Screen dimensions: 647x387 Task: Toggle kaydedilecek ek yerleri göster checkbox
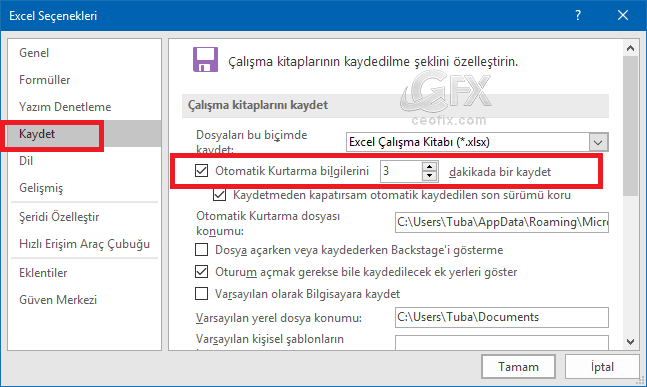click(x=201, y=271)
